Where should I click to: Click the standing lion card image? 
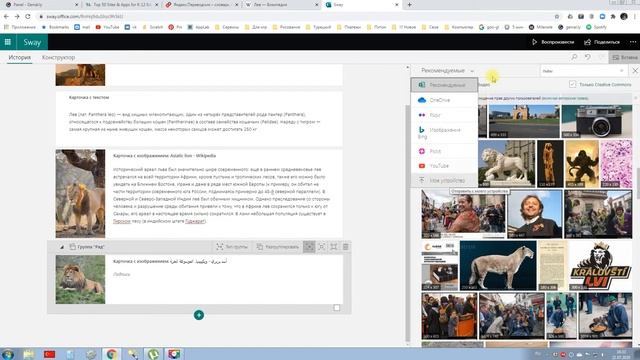click(80, 193)
